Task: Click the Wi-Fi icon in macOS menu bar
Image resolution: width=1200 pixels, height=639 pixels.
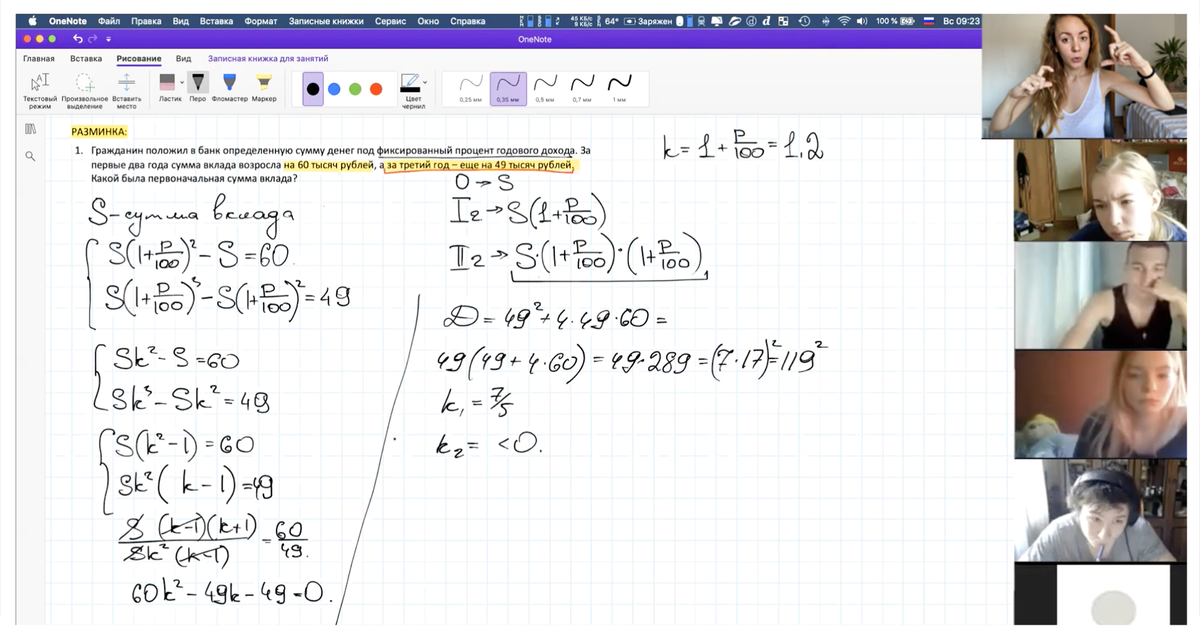Action: coord(844,21)
